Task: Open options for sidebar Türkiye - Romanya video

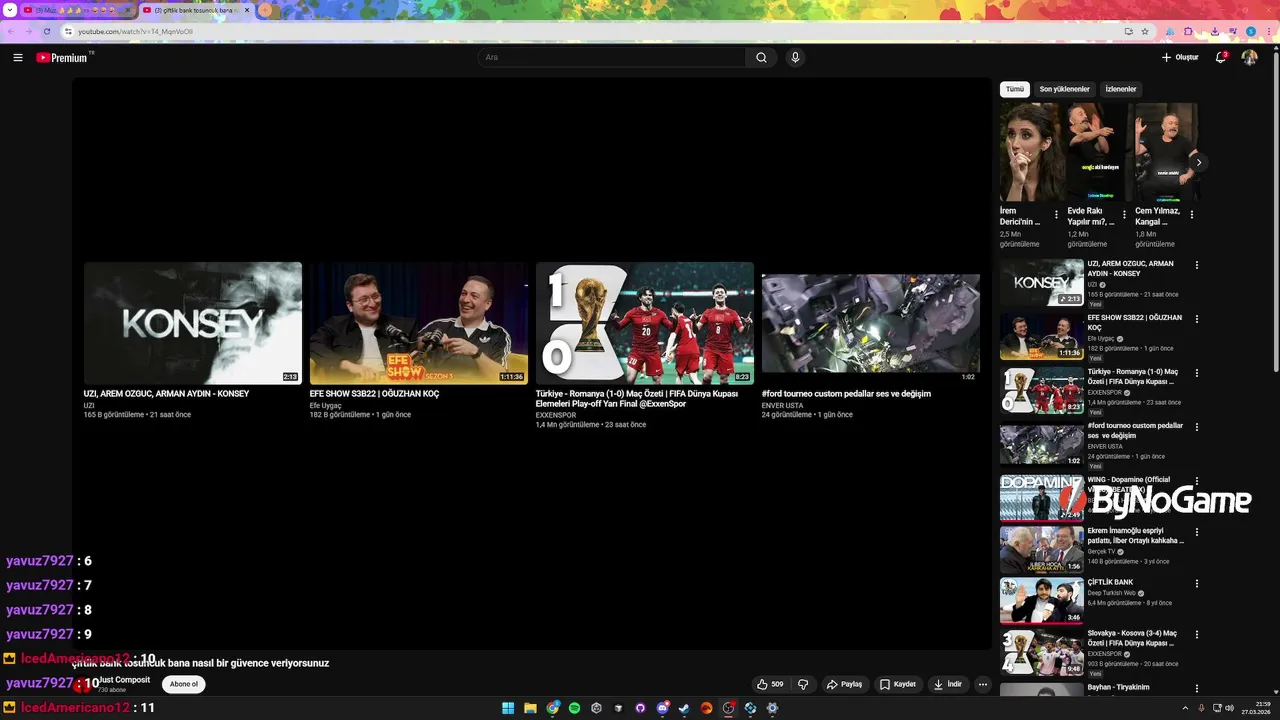Action: 1196,373
